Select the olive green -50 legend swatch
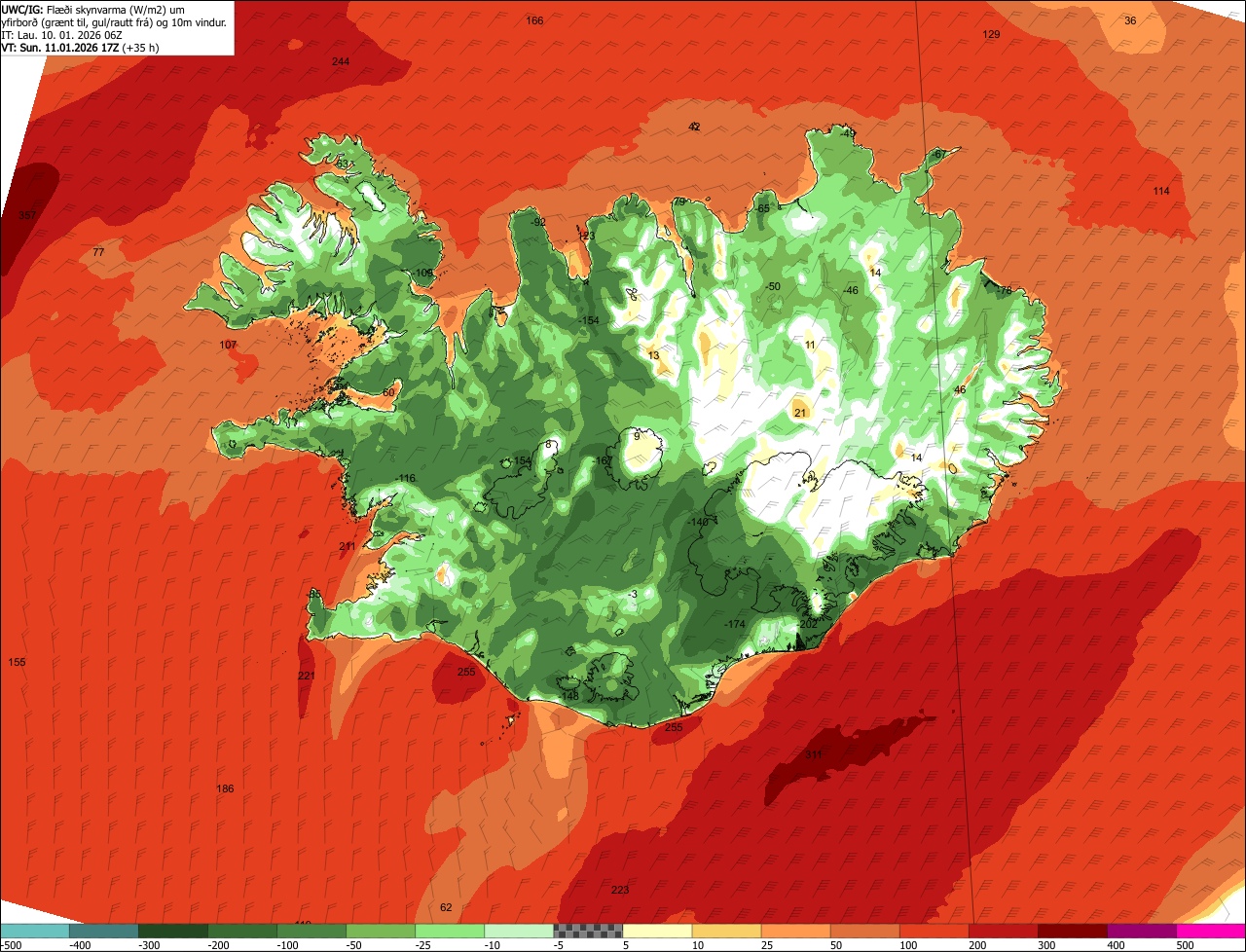The height and width of the screenshot is (952, 1246). tap(381, 931)
